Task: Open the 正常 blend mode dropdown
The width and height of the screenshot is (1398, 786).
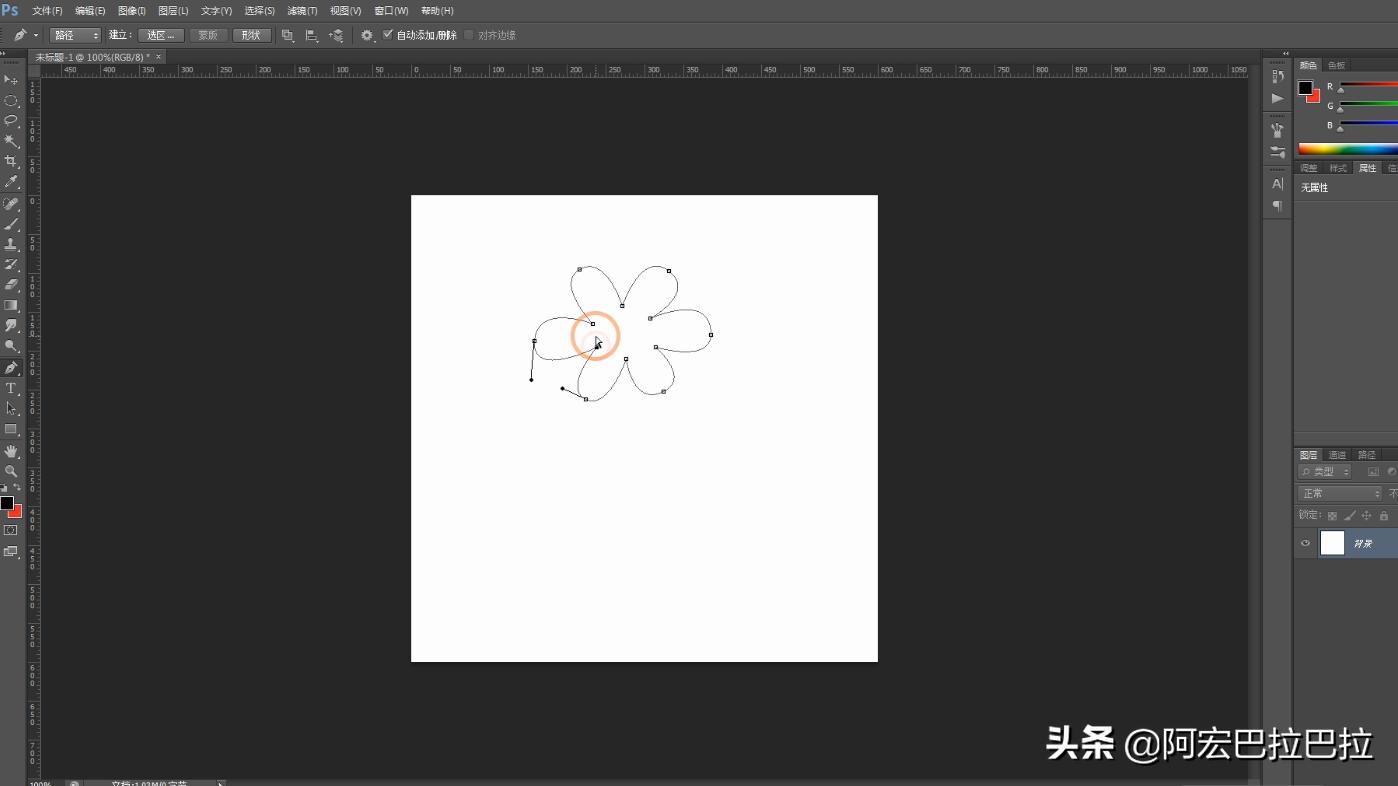Action: pos(1339,492)
